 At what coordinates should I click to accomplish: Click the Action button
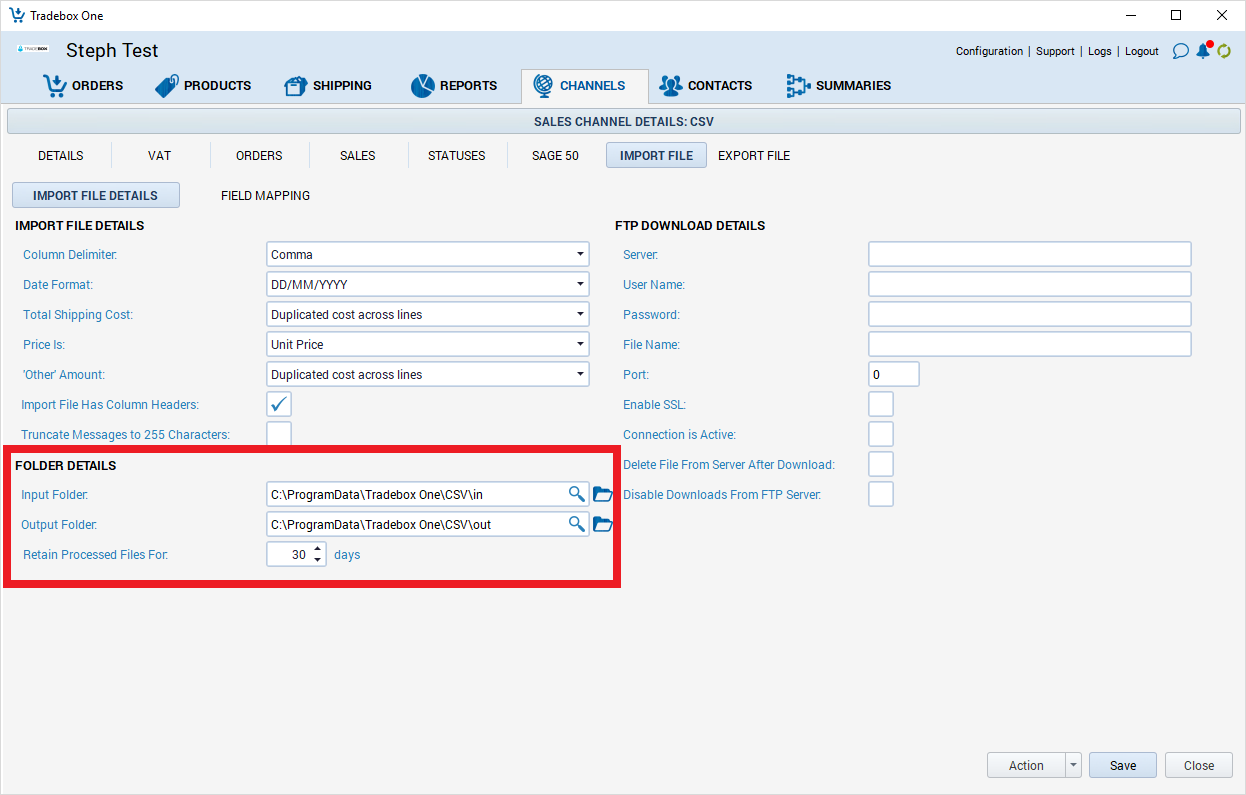coord(1026,765)
